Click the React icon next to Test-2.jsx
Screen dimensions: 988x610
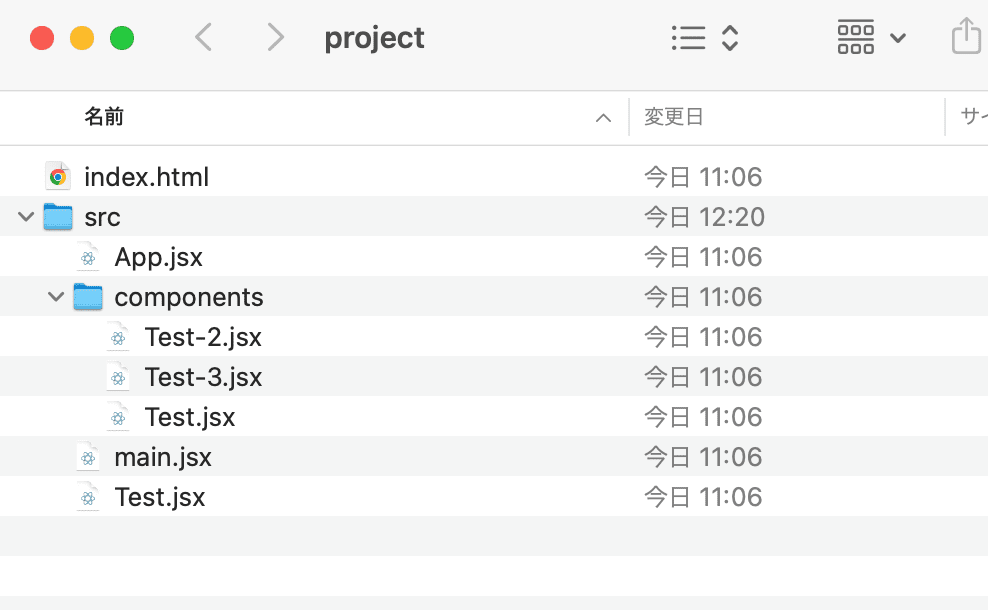tap(118, 337)
